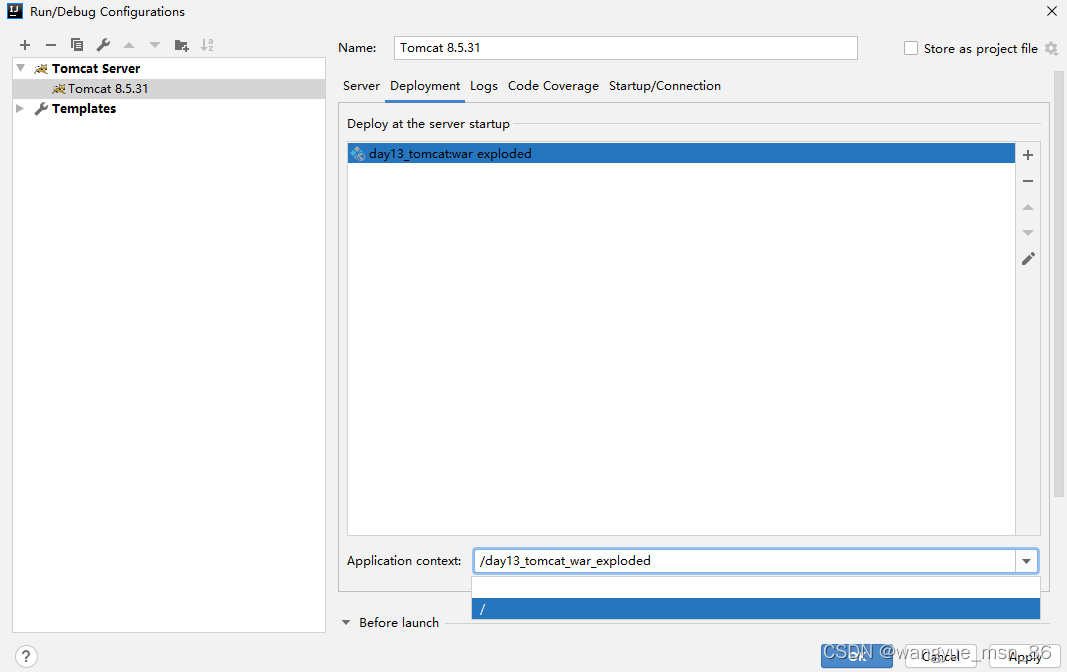Open the Logs tab

[x=484, y=86]
